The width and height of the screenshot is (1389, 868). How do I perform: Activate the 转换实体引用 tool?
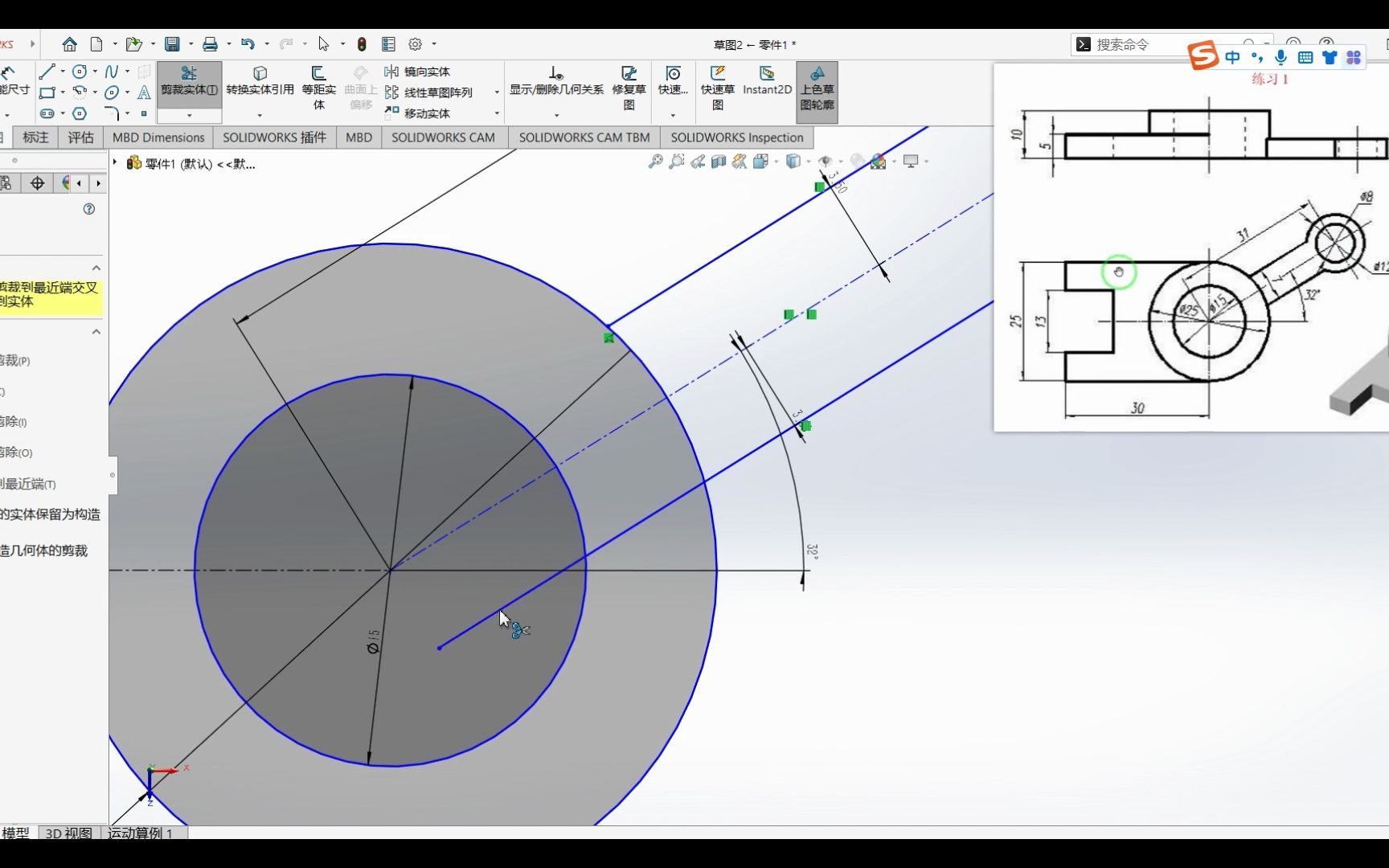[x=259, y=83]
